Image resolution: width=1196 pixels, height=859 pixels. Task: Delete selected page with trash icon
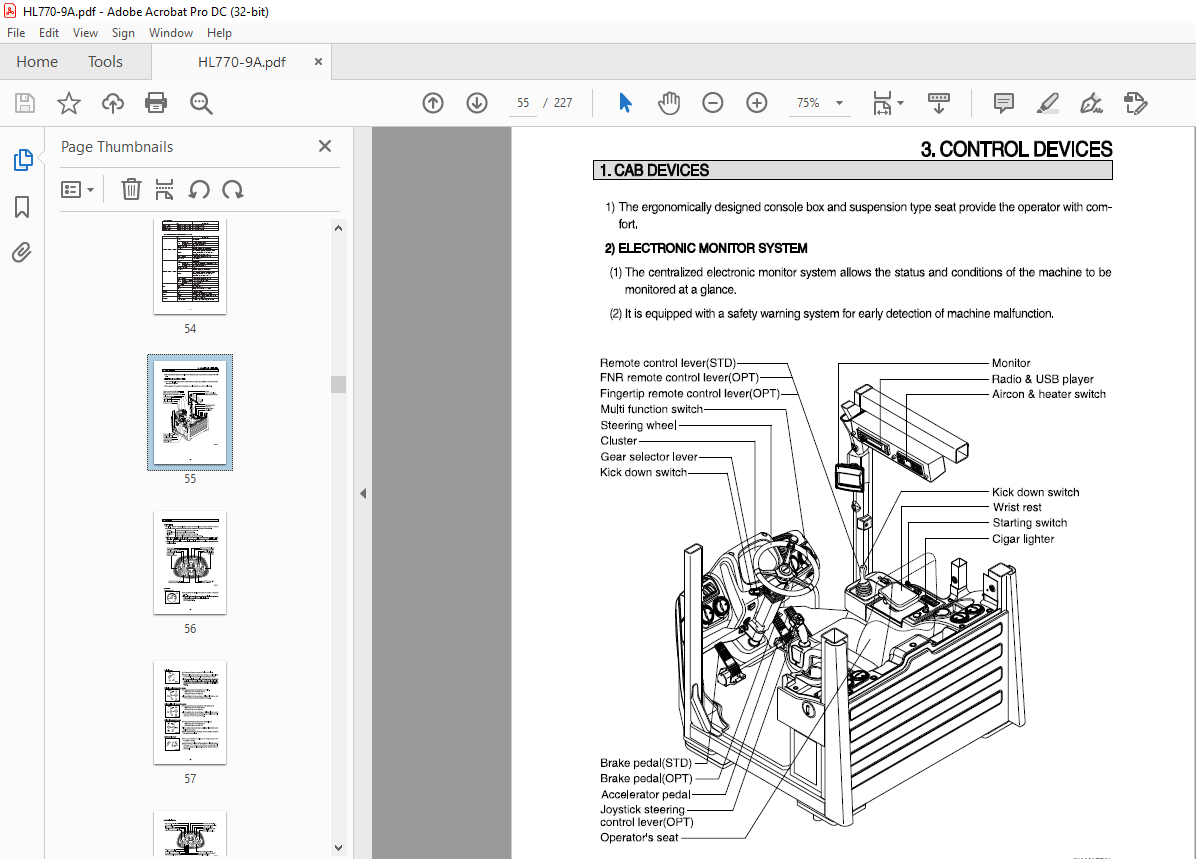pyautogui.click(x=131, y=189)
